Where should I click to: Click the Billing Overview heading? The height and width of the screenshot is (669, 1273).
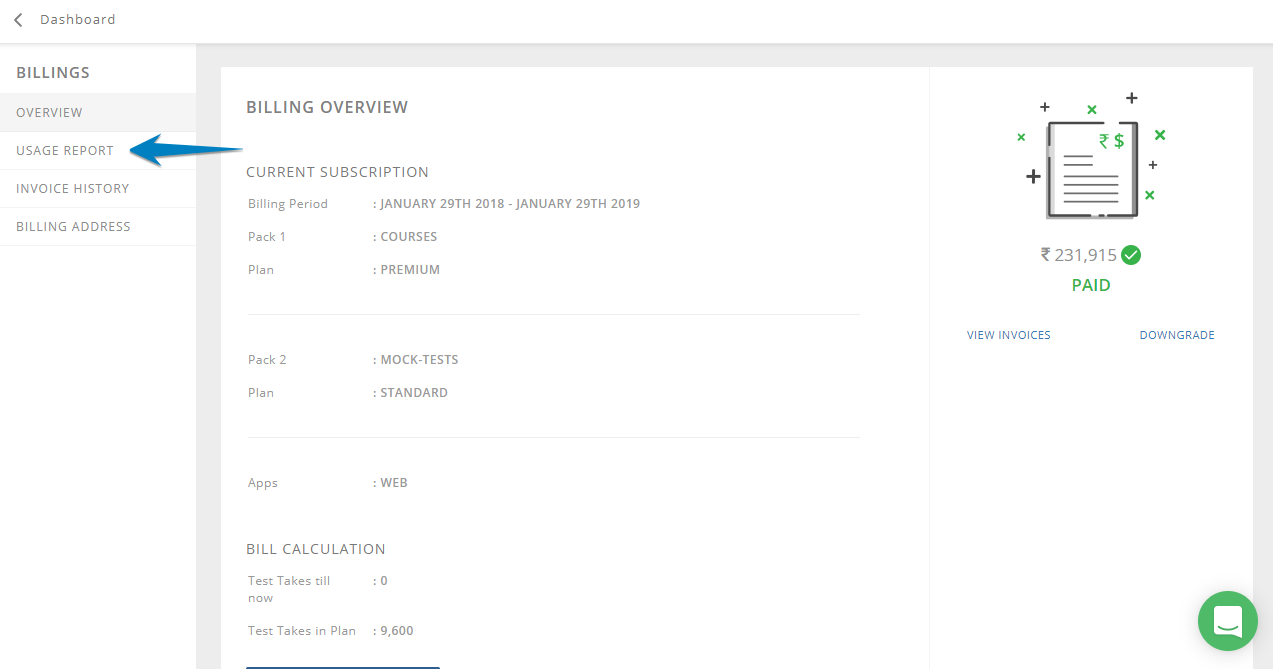(327, 107)
